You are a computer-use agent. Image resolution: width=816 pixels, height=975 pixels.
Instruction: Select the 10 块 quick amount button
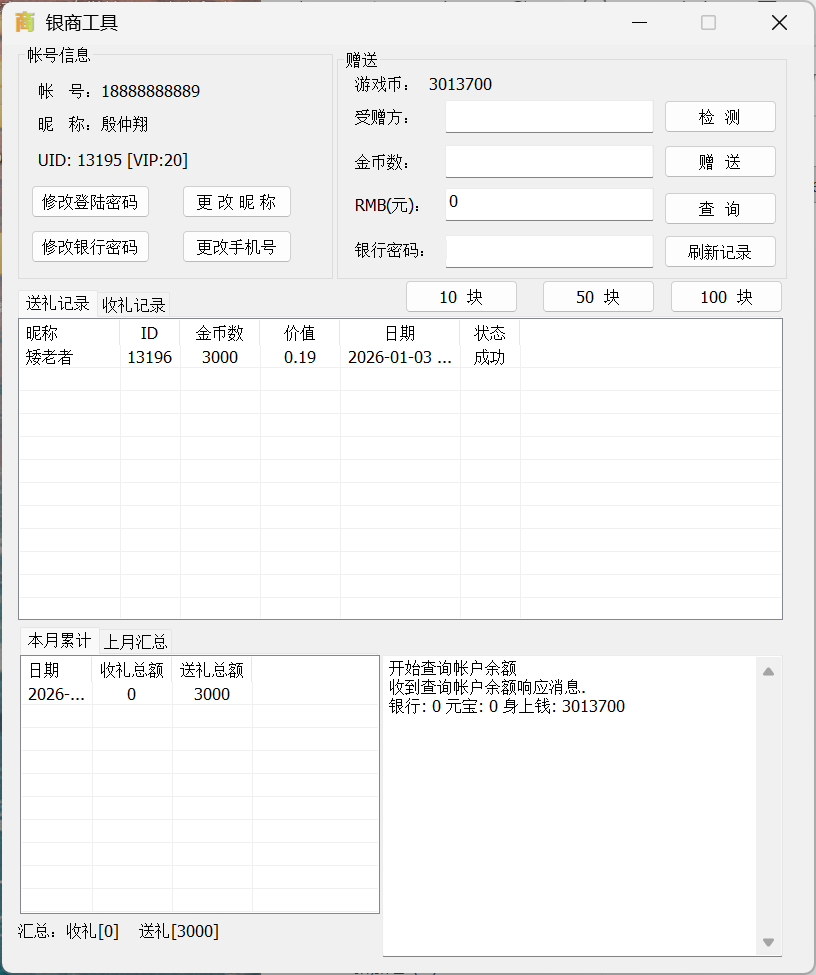pyautogui.click(x=461, y=297)
